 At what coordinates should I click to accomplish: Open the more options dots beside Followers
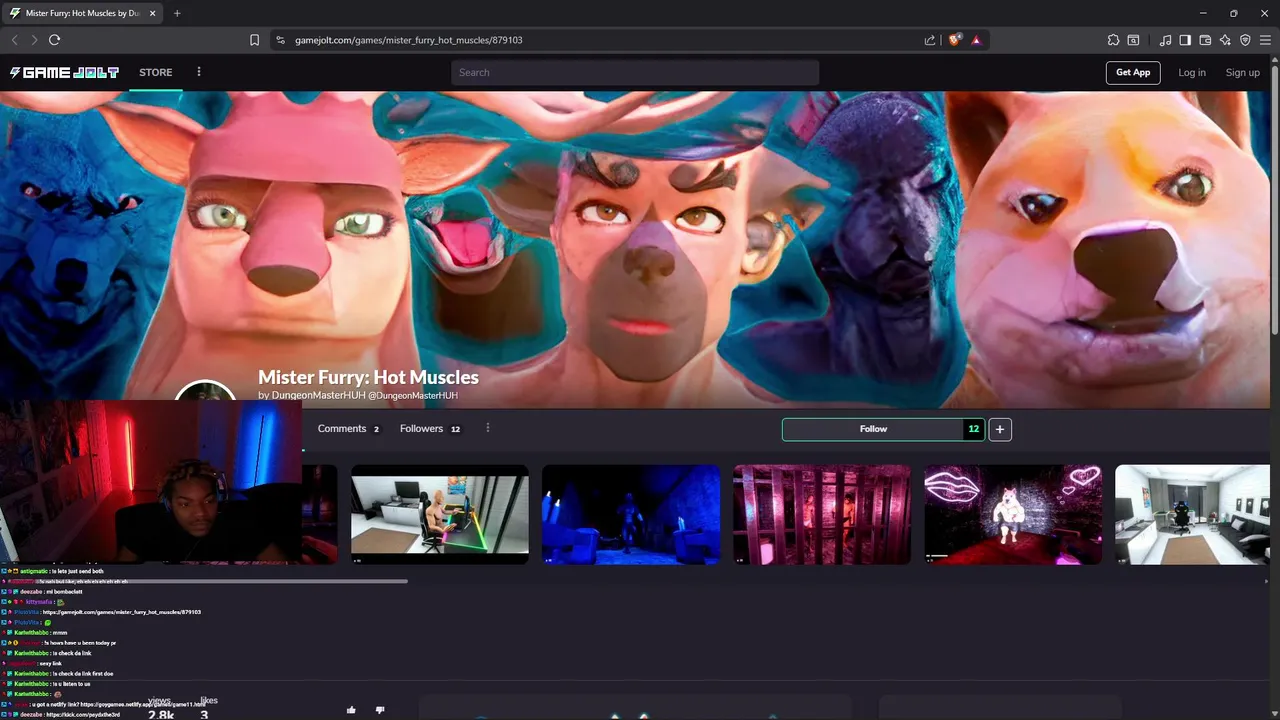(x=488, y=428)
